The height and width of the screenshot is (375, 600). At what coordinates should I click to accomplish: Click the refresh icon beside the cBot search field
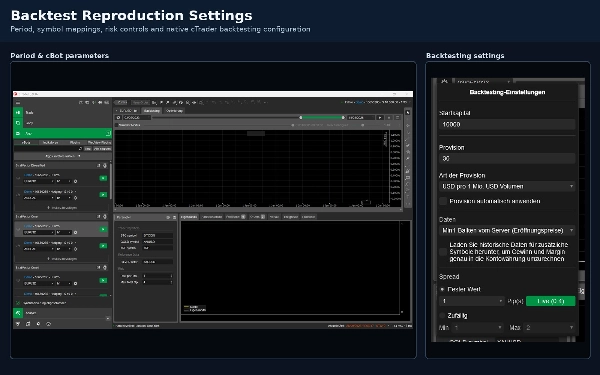(x=80, y=148)
